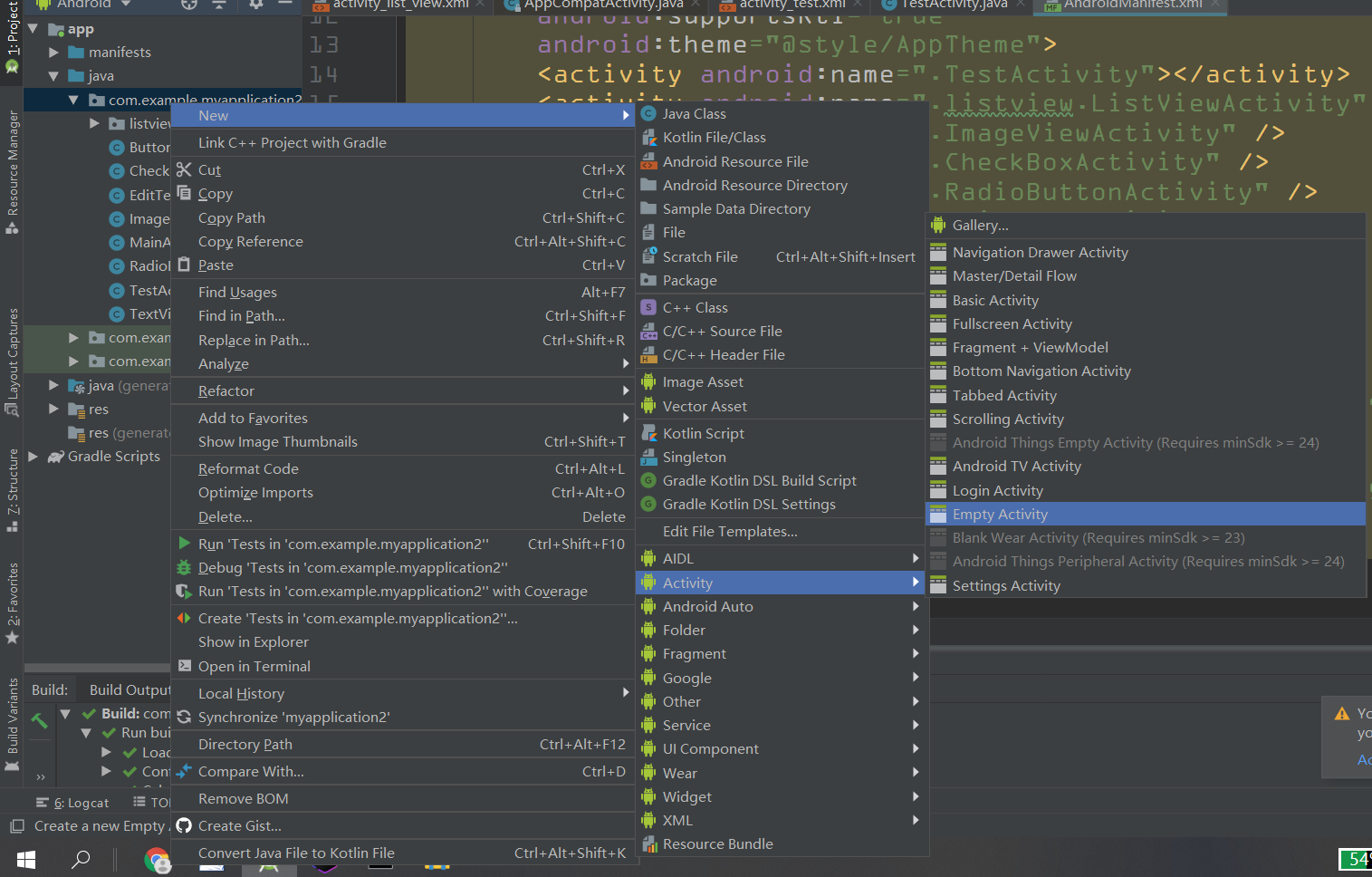Click the Debug Tests bug icon
Image resolution: width=1372 pixels, height=877 pixels.
[184, 567]
